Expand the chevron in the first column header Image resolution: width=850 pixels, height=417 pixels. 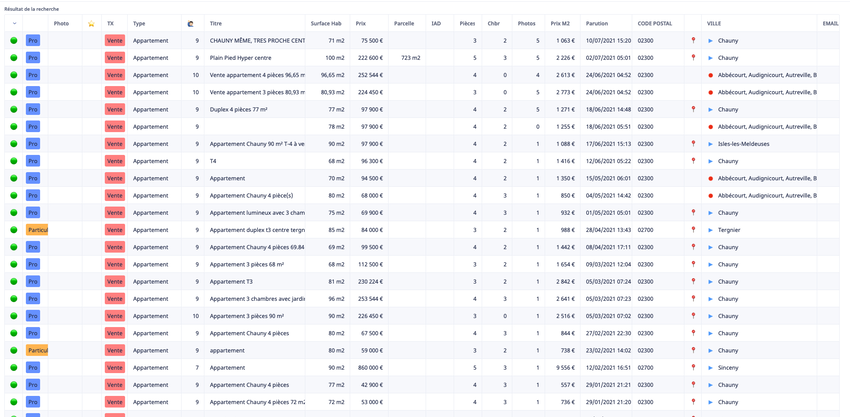[14, 23]
